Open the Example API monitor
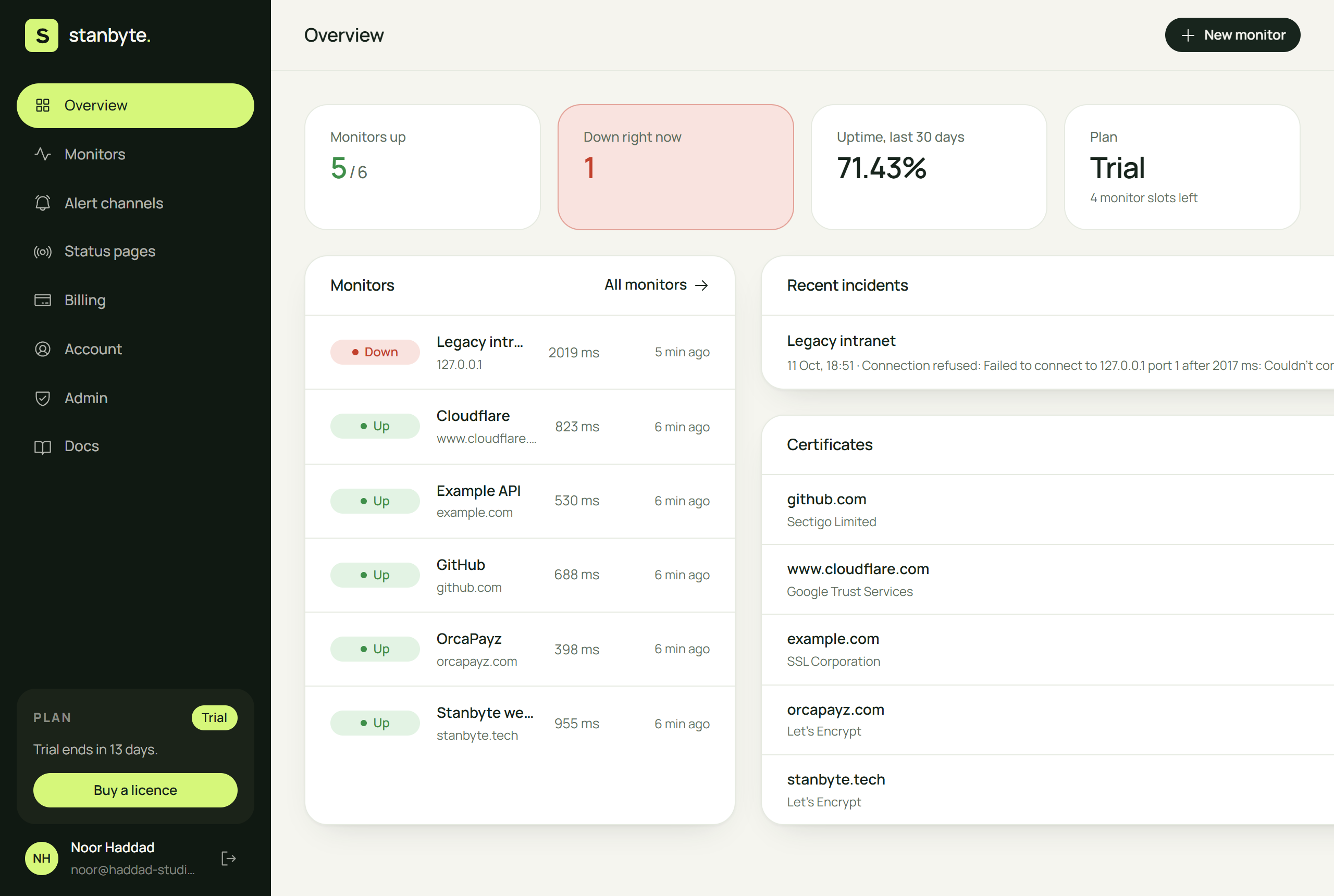 [x=520, y=501]
